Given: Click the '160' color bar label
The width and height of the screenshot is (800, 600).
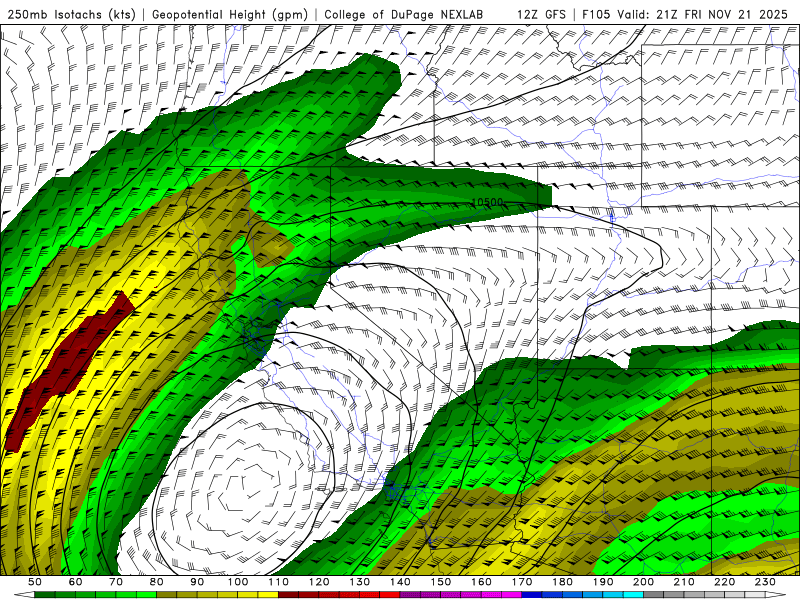Looking at the screenshot, I should tap(481, 582).
